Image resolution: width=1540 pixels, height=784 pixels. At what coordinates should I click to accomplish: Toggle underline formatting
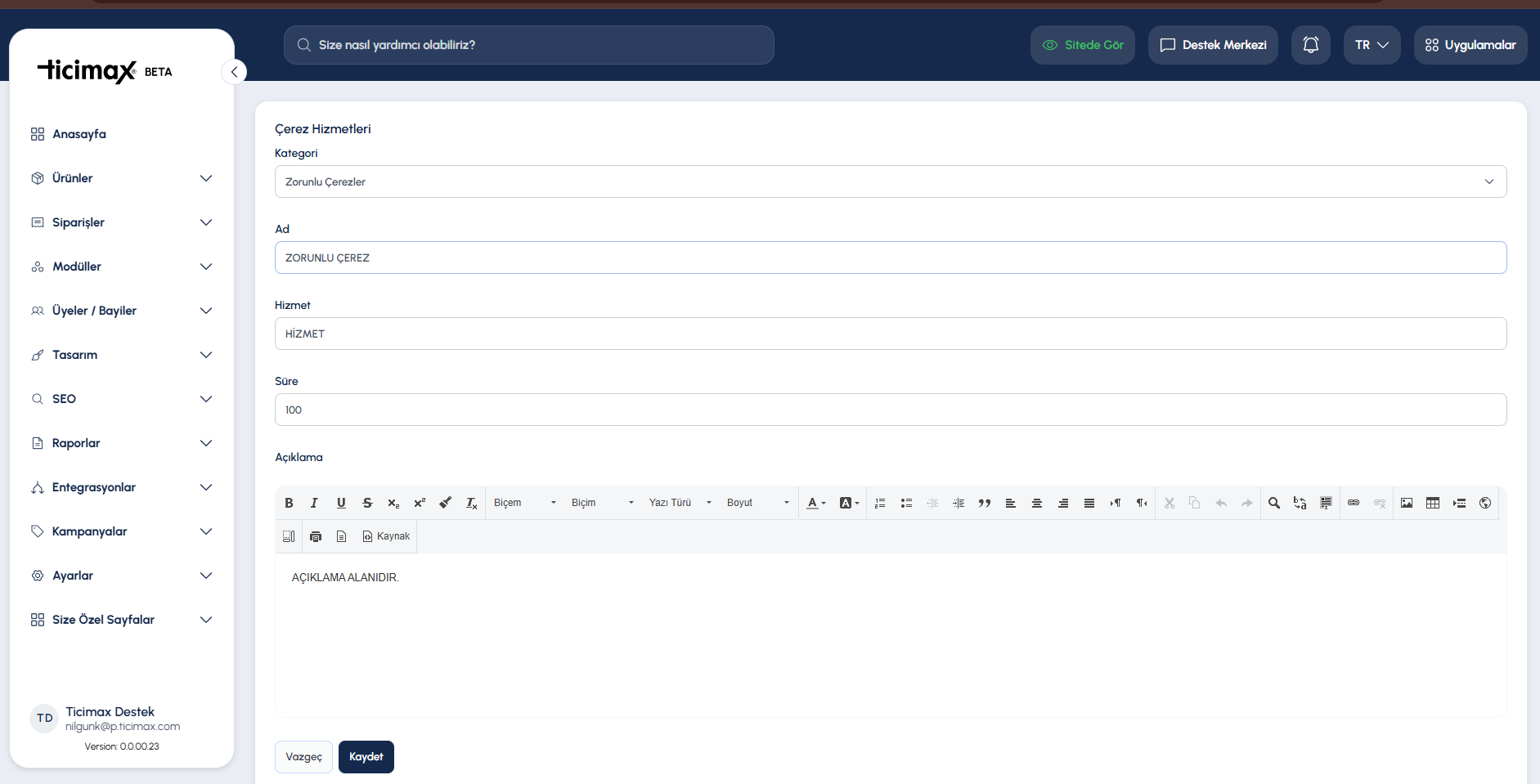(x=341, y=503)
